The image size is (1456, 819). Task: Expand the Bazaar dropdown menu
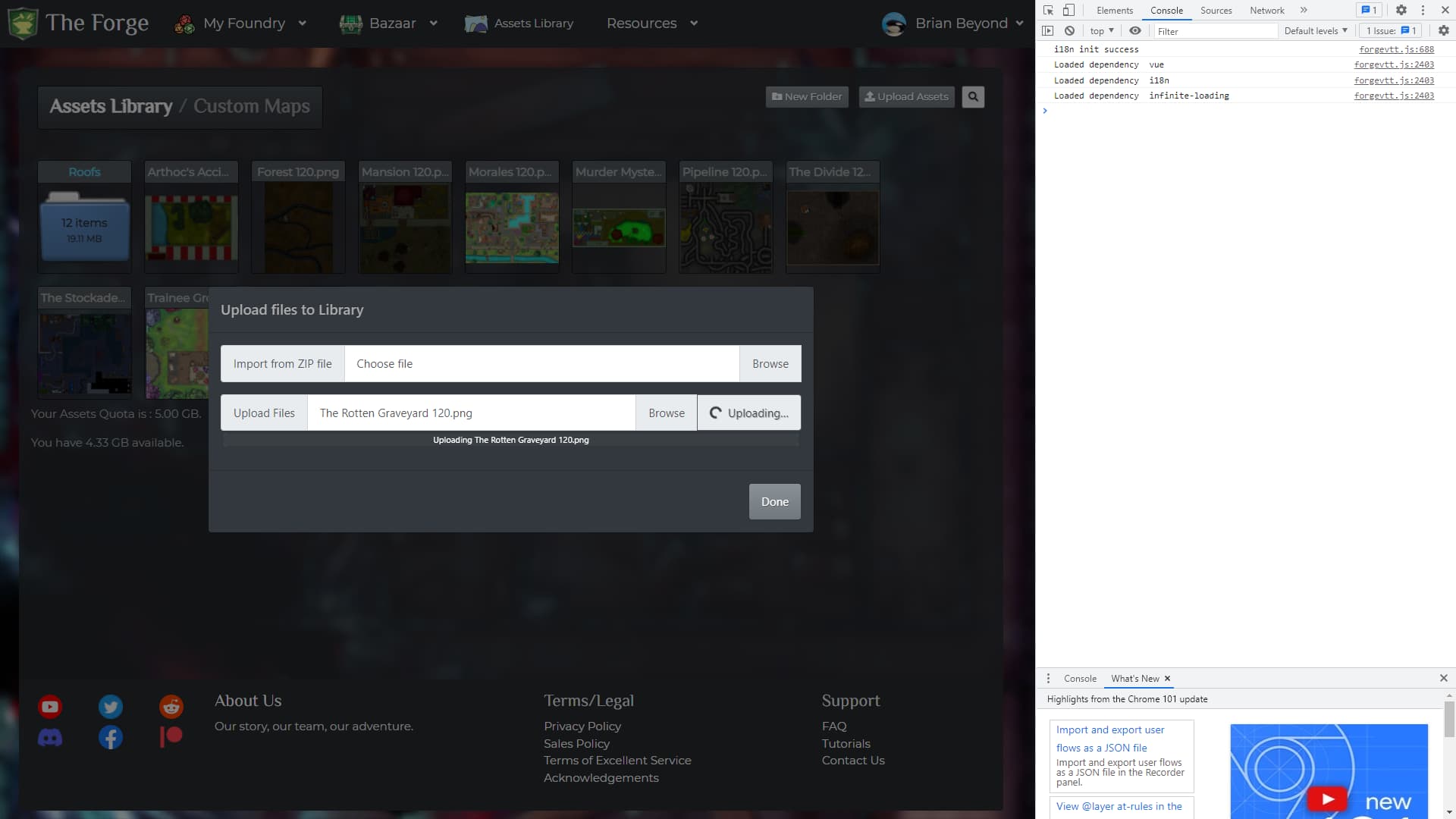pos(388,24)
